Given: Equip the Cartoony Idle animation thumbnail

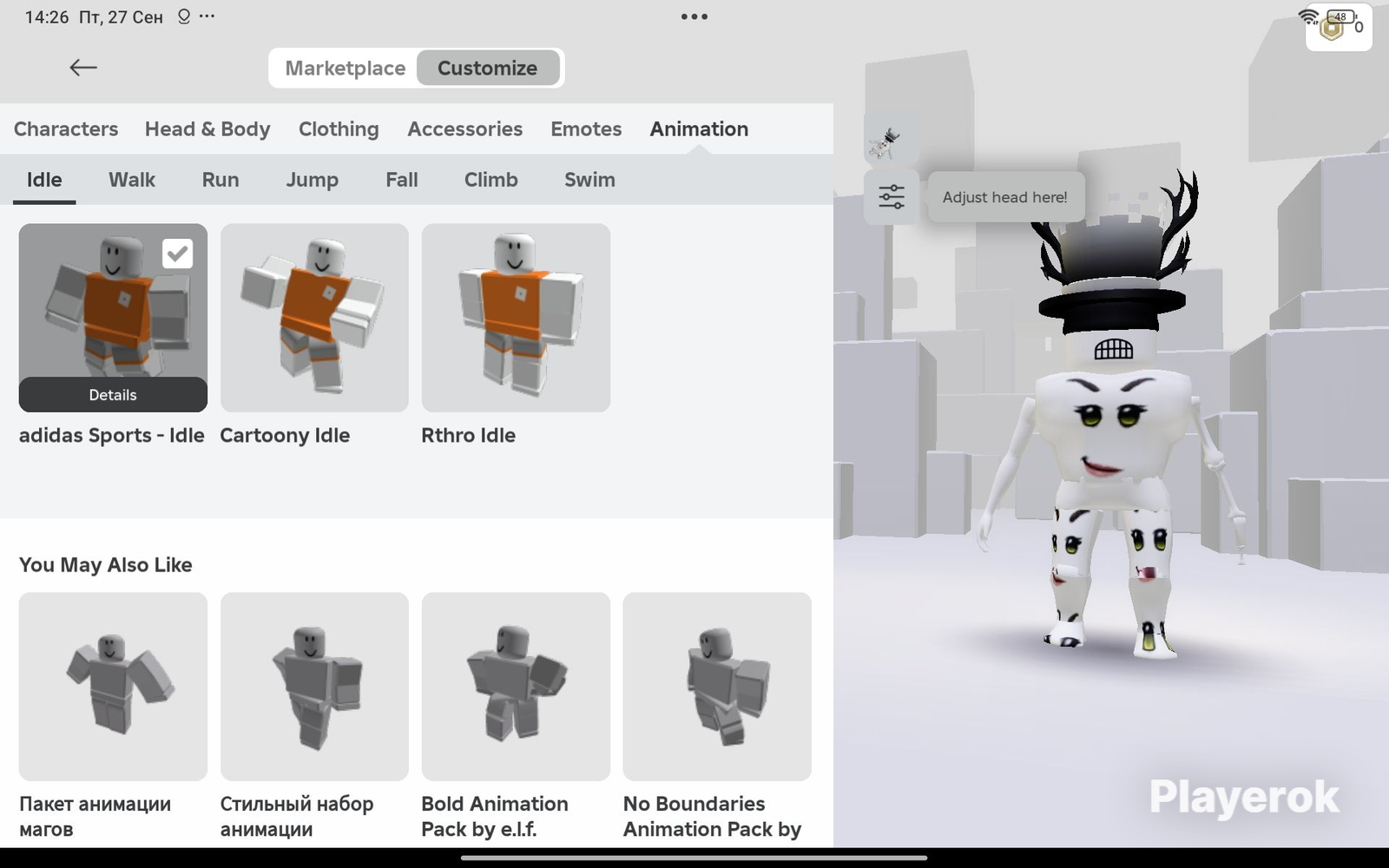Looking at the screenshot, I should coord(314,318).
